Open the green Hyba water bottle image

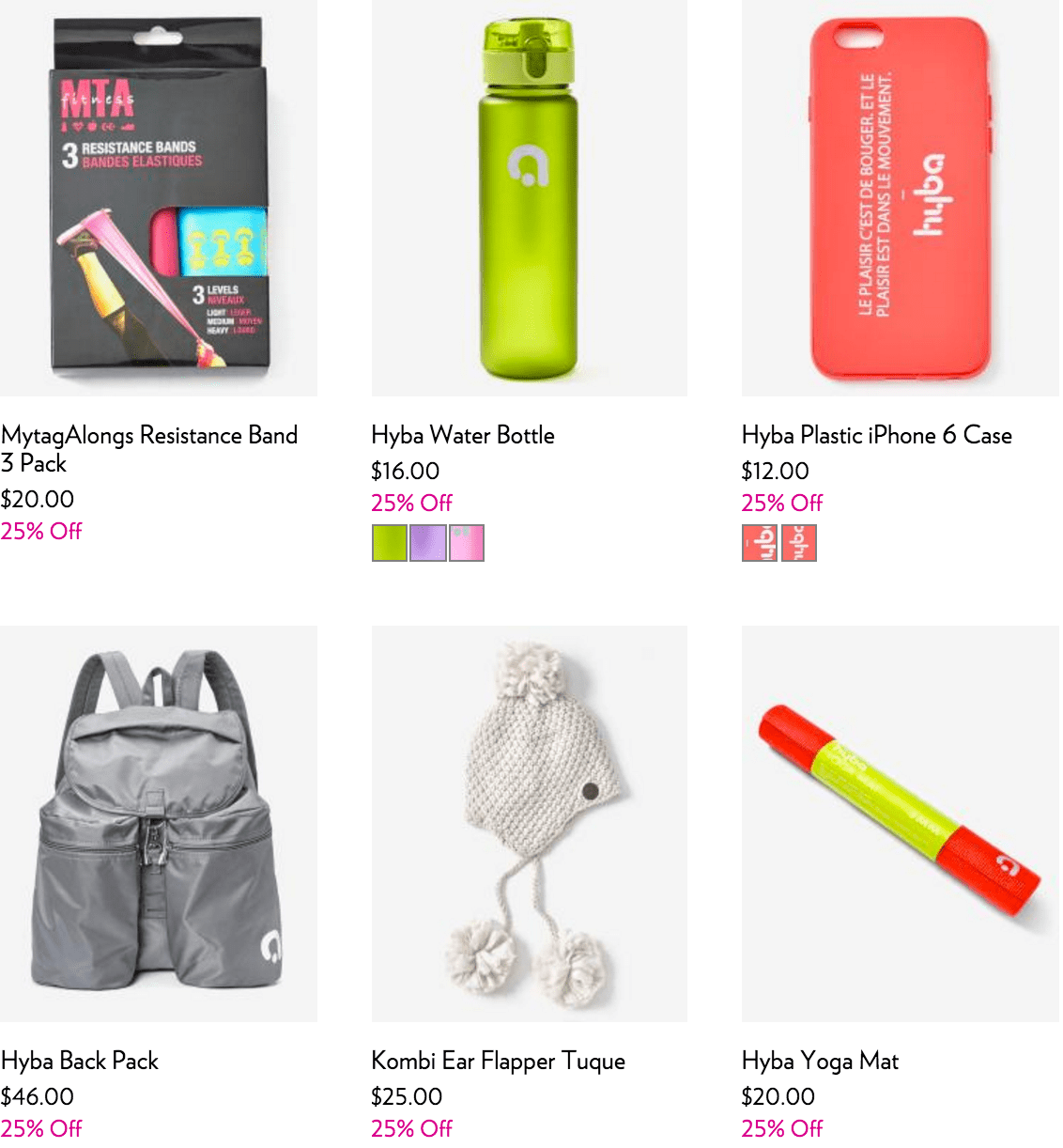530,197
